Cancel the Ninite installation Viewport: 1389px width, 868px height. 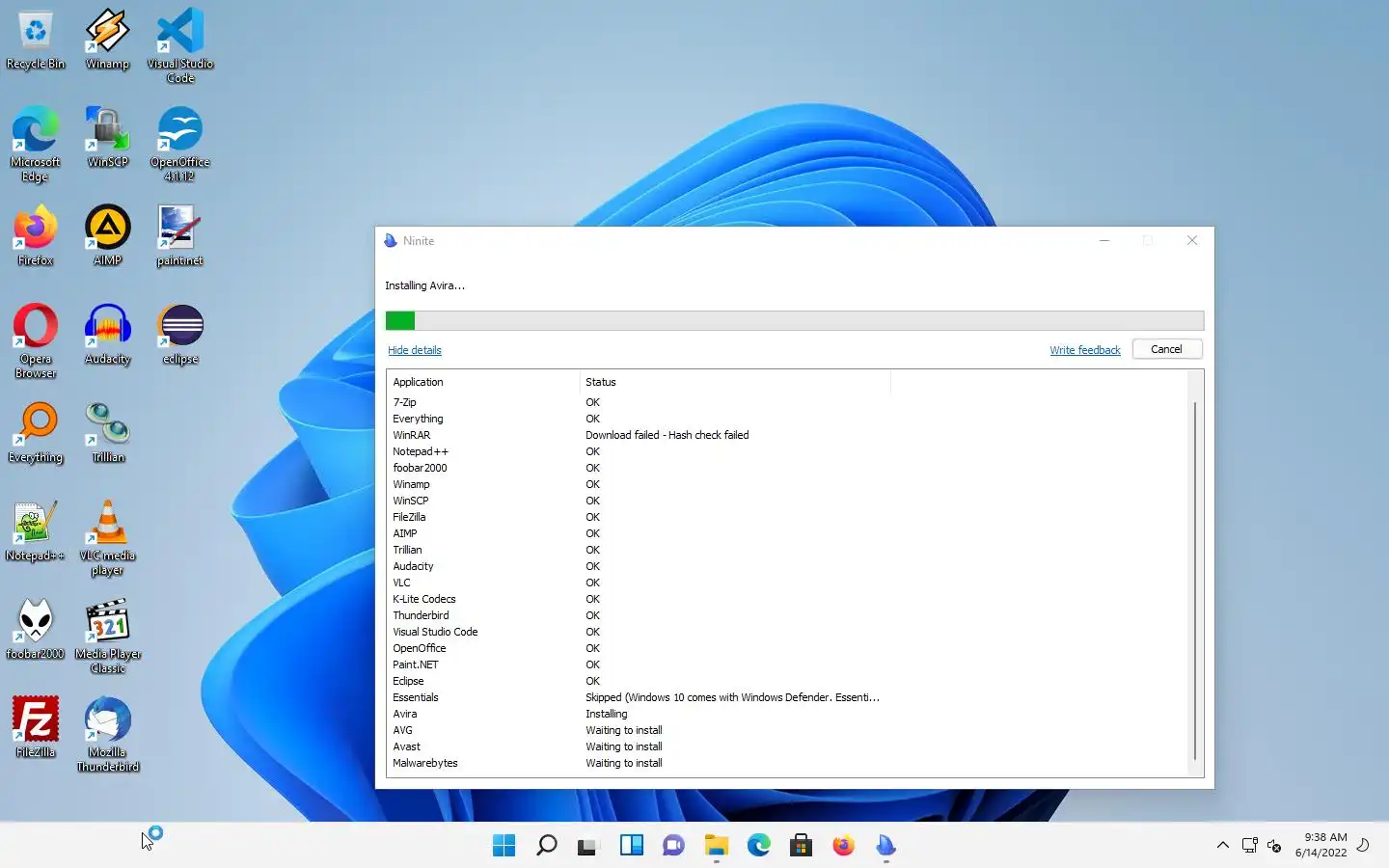(1166, 349)
